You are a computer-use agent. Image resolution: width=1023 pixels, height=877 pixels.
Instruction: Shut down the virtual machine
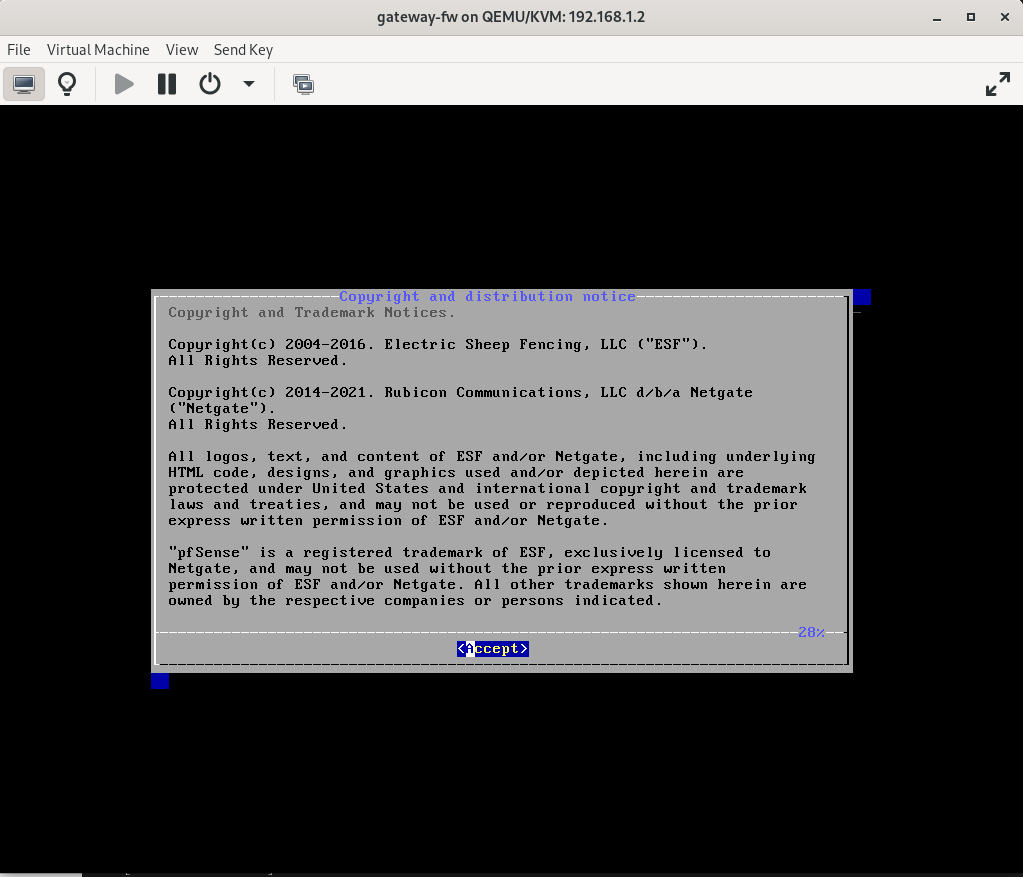pos(210,84)
